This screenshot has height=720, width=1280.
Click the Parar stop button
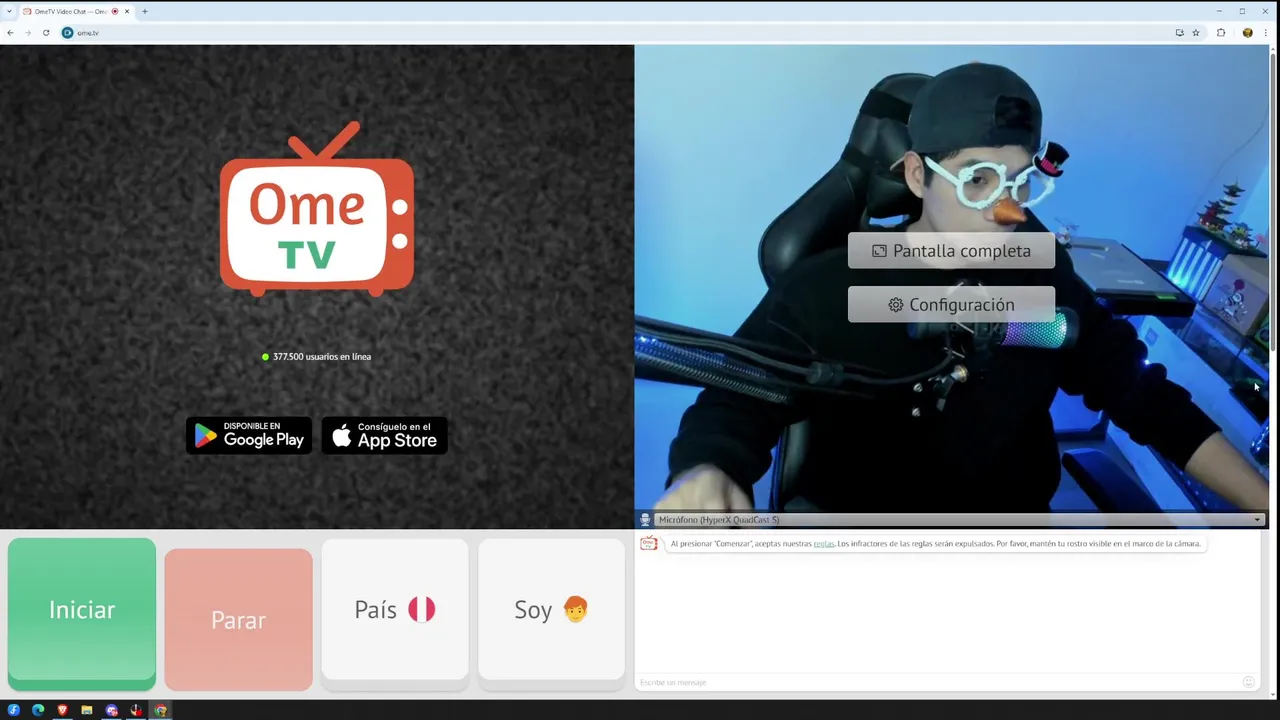(238, 620)
